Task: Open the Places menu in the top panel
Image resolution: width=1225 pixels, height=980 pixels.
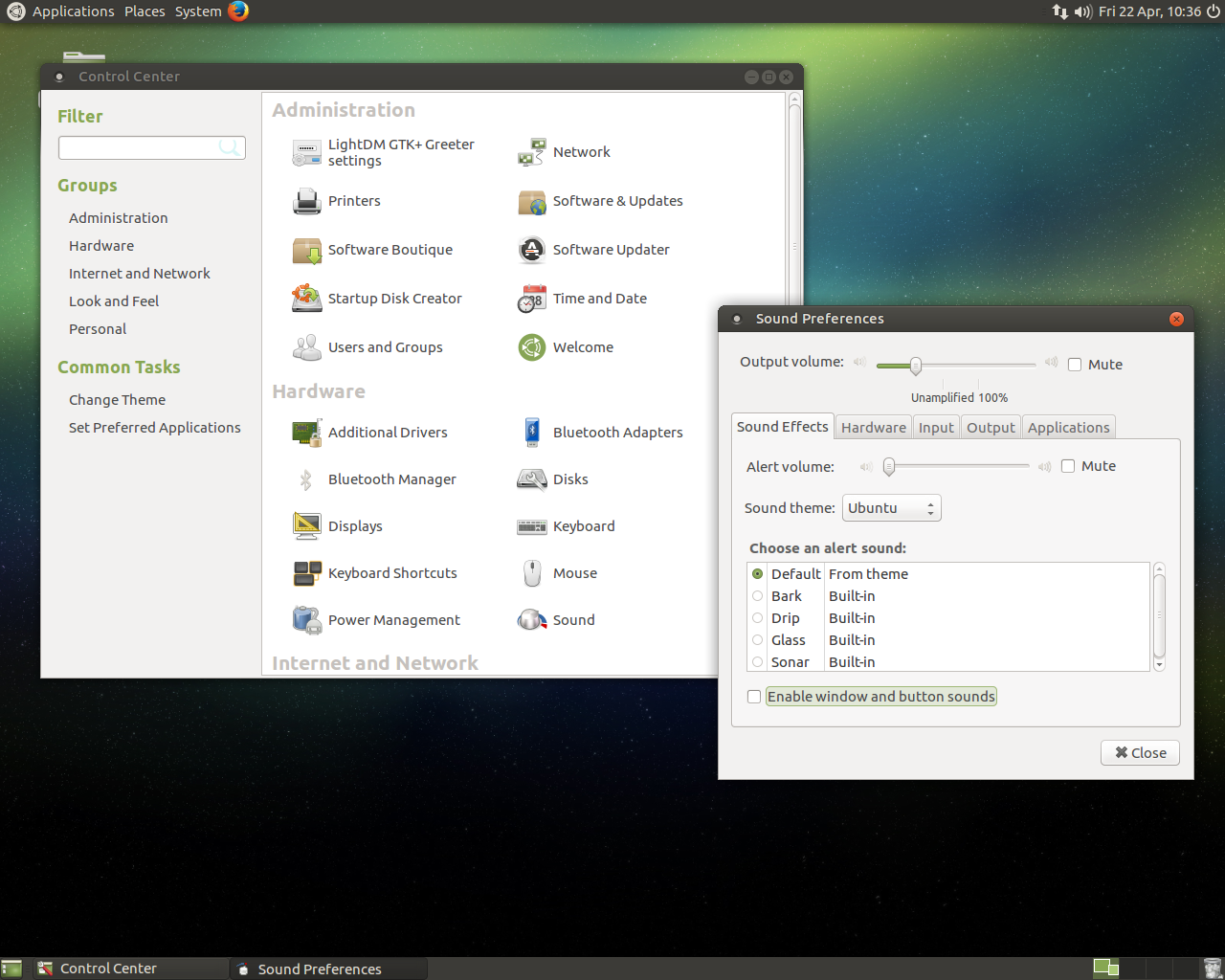Action: (145, 11)
